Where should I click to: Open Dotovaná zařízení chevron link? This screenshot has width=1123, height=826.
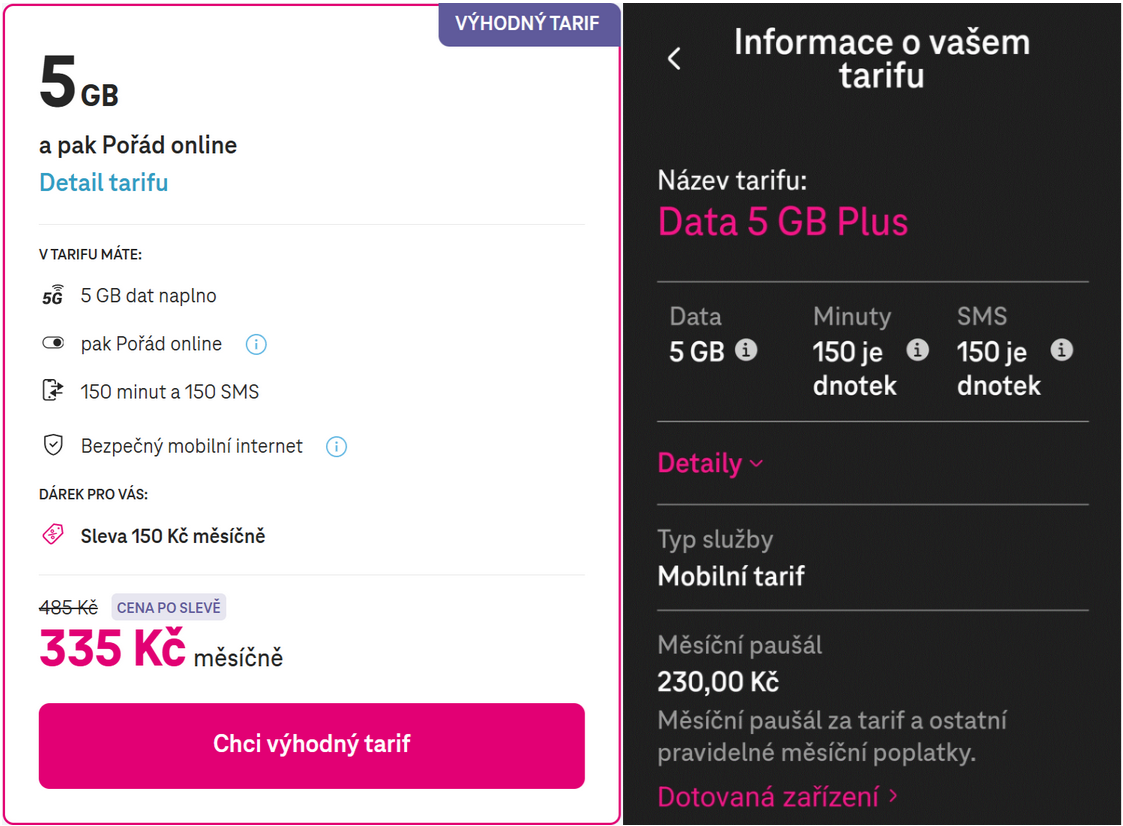point(777,797)
